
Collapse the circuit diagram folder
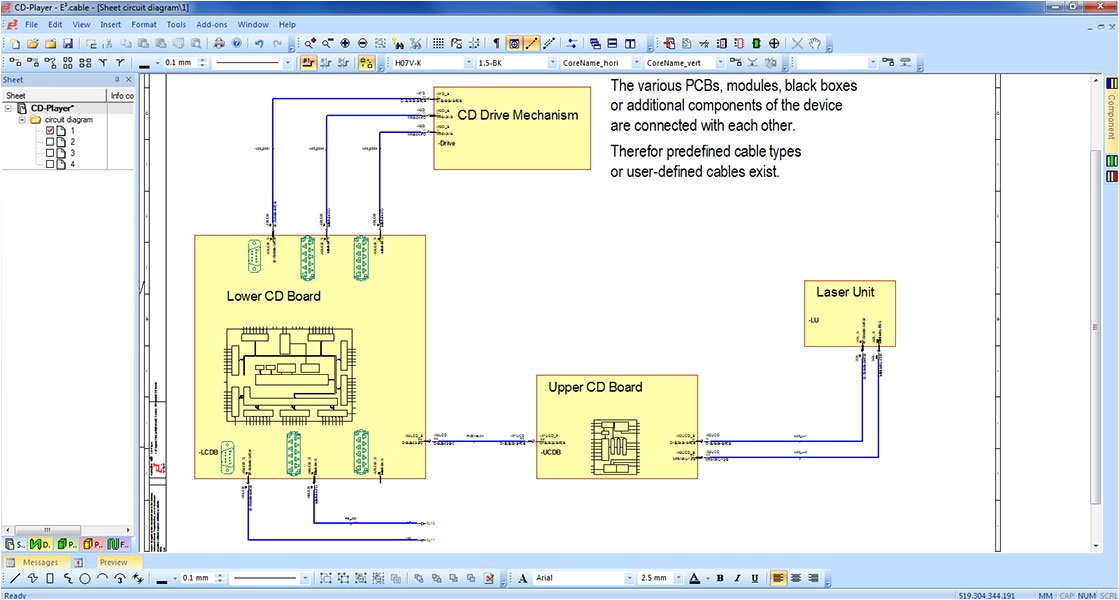22,120
